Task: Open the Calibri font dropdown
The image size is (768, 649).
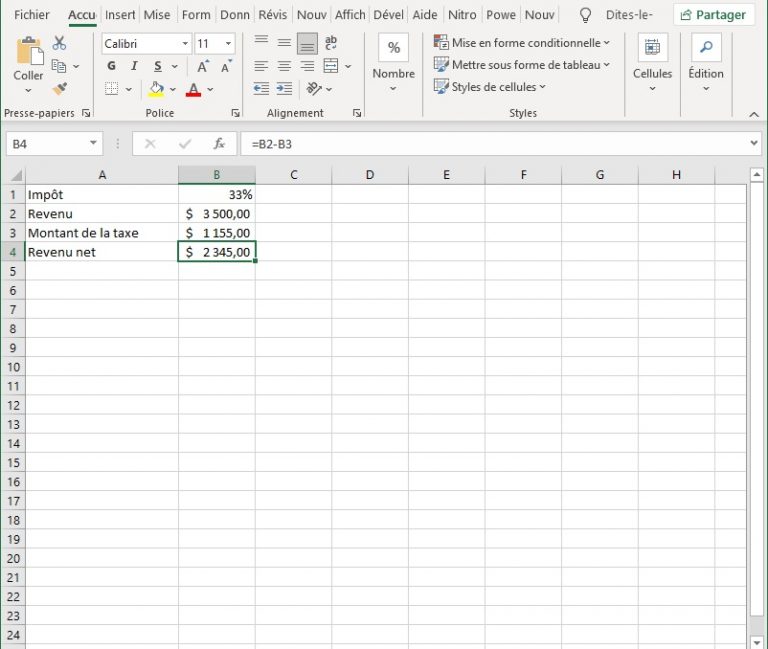Action: coord(185,44)
